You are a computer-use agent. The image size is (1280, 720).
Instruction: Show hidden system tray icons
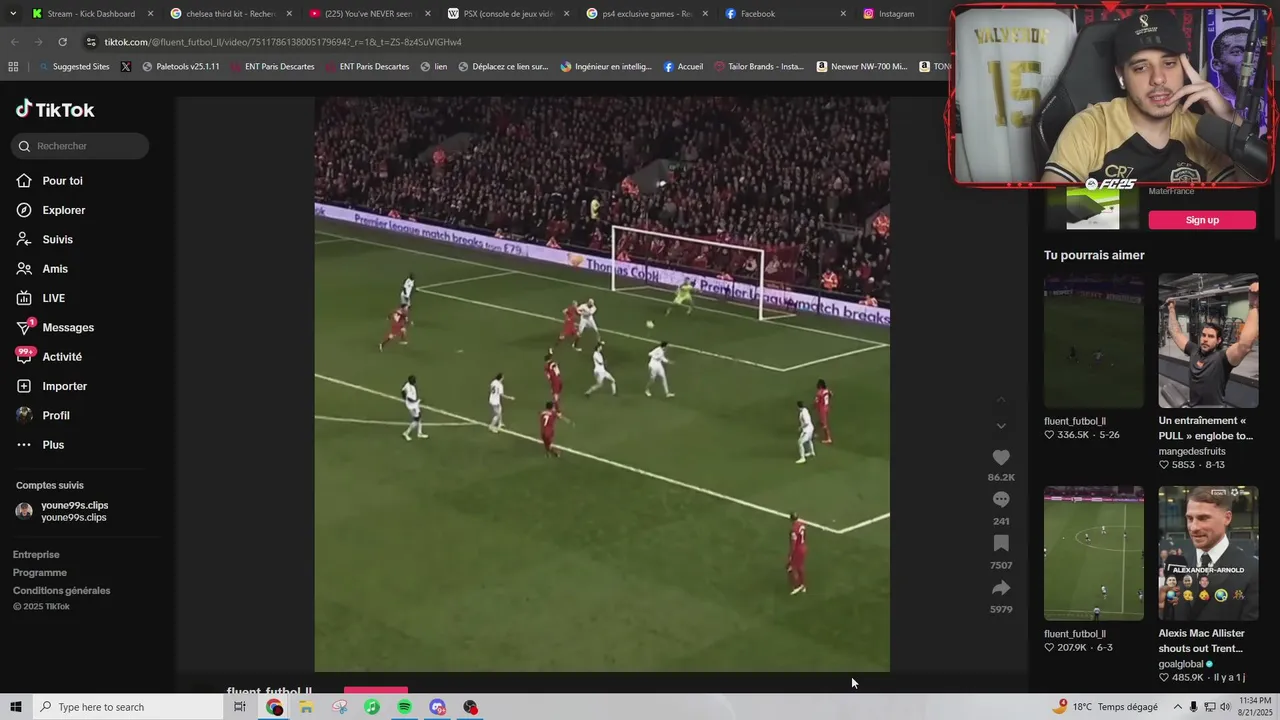[x=1177, y=707]
